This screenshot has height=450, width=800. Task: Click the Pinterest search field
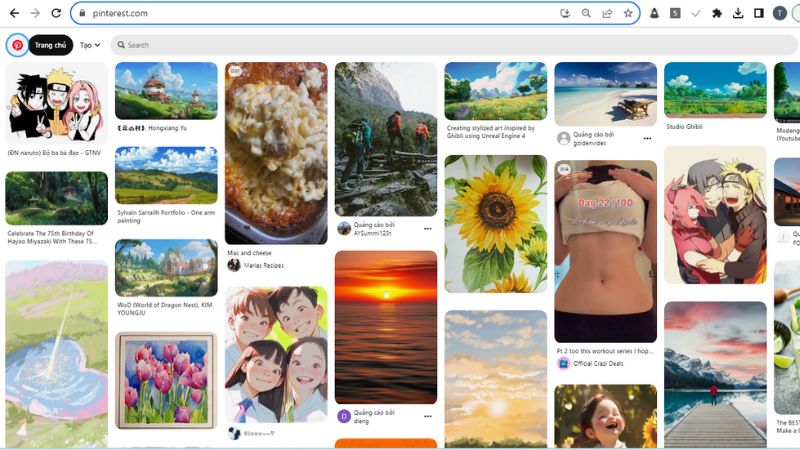tap(400, 45)
